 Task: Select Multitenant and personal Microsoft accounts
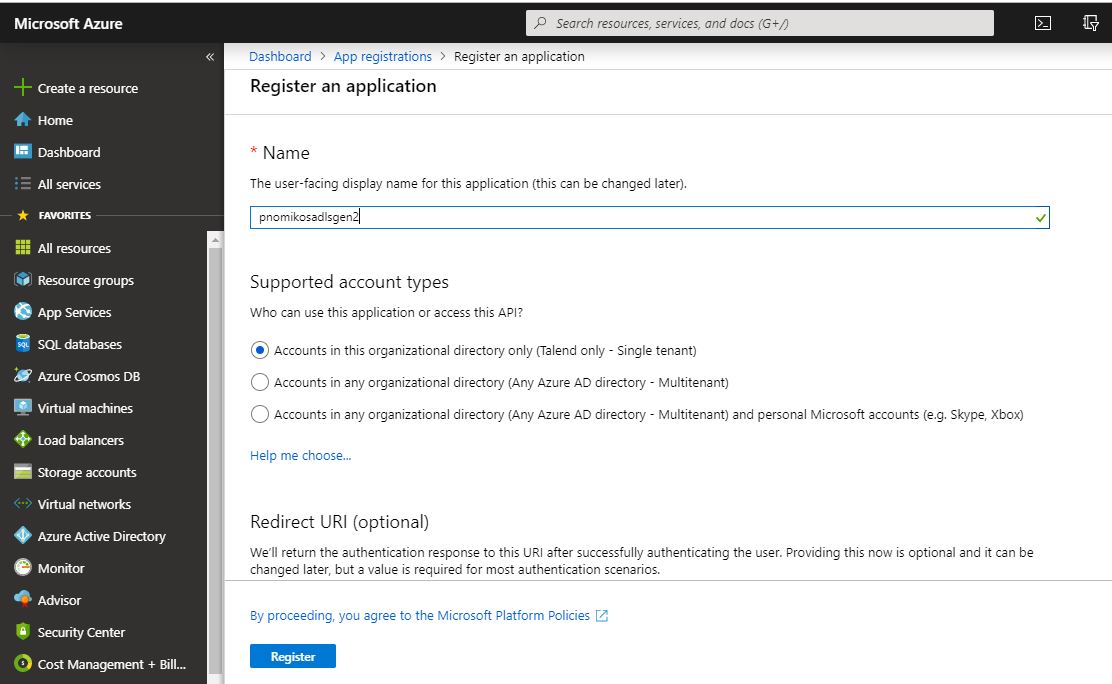[x=260, y=414]
